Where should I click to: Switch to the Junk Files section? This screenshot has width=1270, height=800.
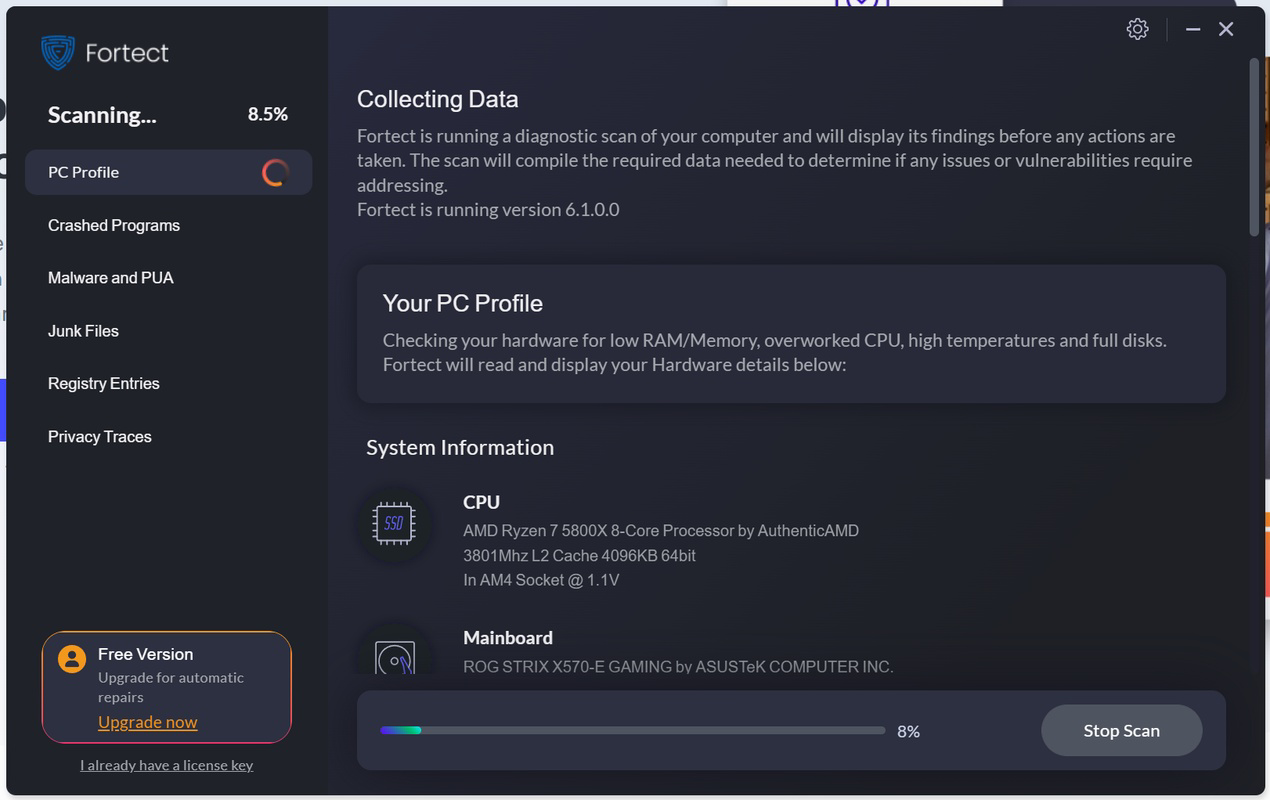[x=83, y=331]
